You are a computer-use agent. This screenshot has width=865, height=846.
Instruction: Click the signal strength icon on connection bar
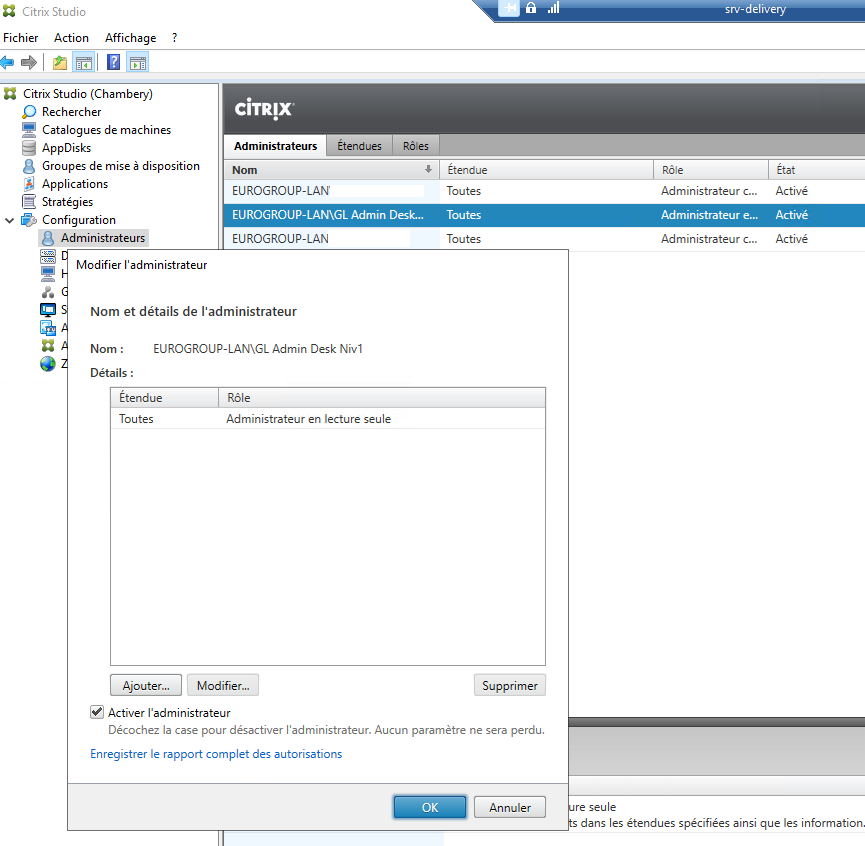click(553, 8)
